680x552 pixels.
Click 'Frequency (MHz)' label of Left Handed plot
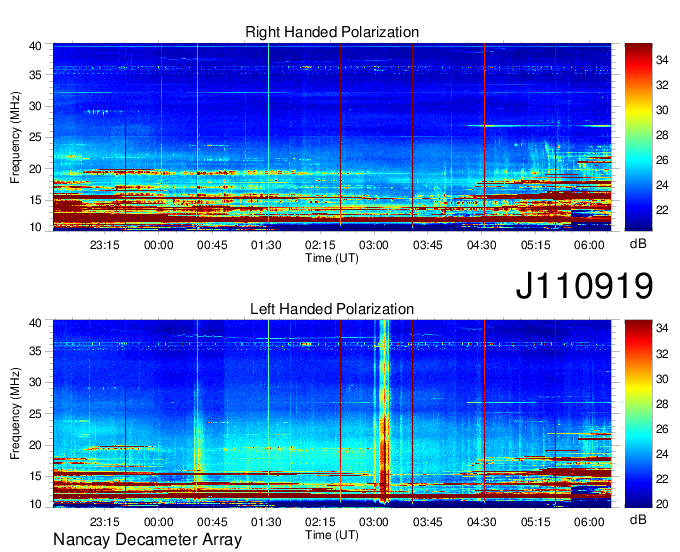(15, 414)
